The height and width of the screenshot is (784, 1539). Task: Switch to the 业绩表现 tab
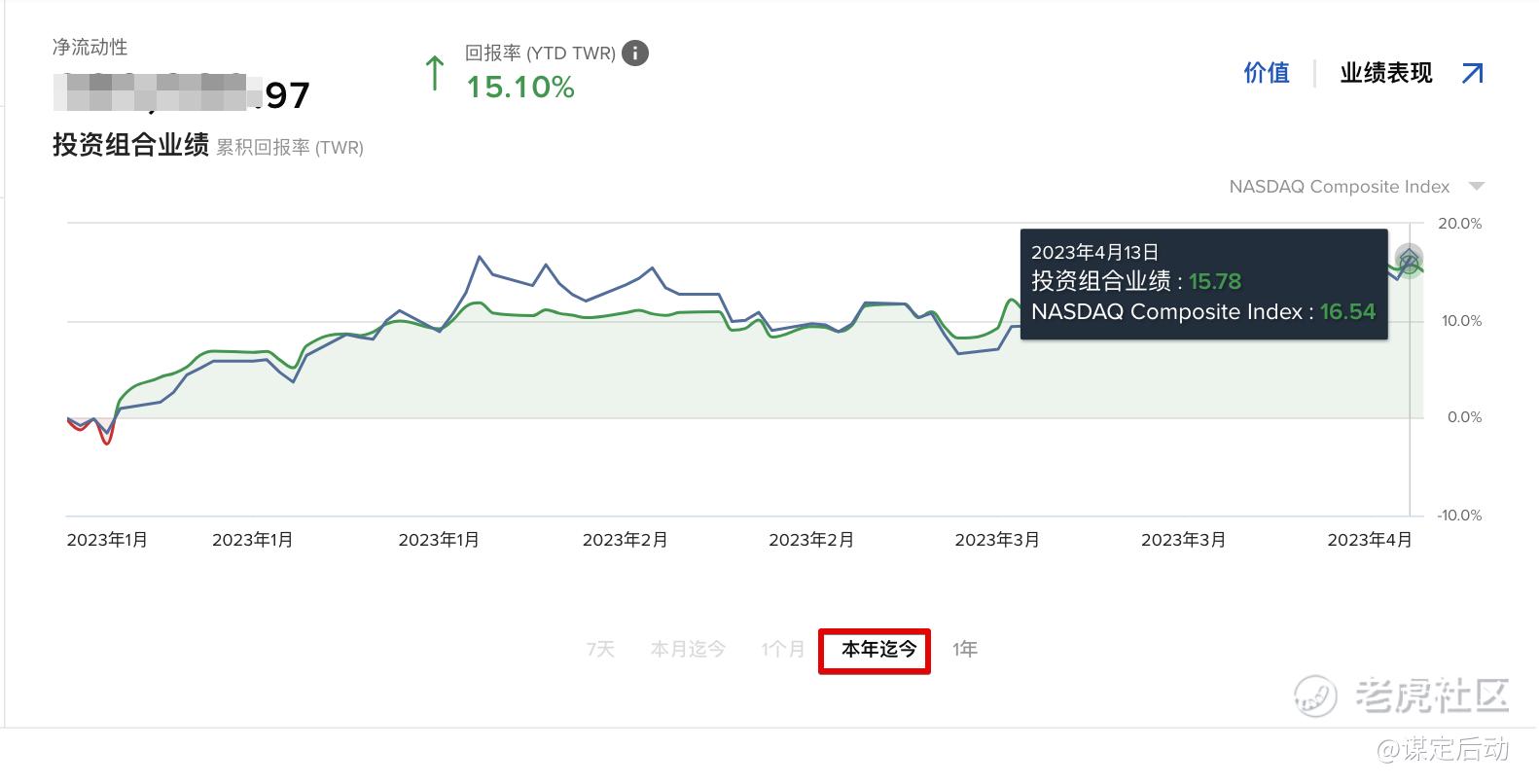1385,73
